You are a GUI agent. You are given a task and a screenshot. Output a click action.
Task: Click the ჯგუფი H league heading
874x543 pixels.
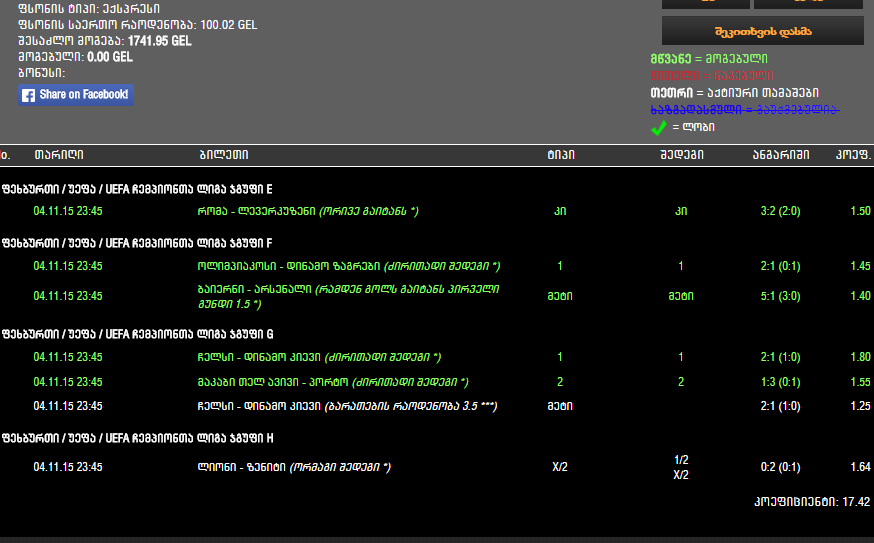[137, 438]
